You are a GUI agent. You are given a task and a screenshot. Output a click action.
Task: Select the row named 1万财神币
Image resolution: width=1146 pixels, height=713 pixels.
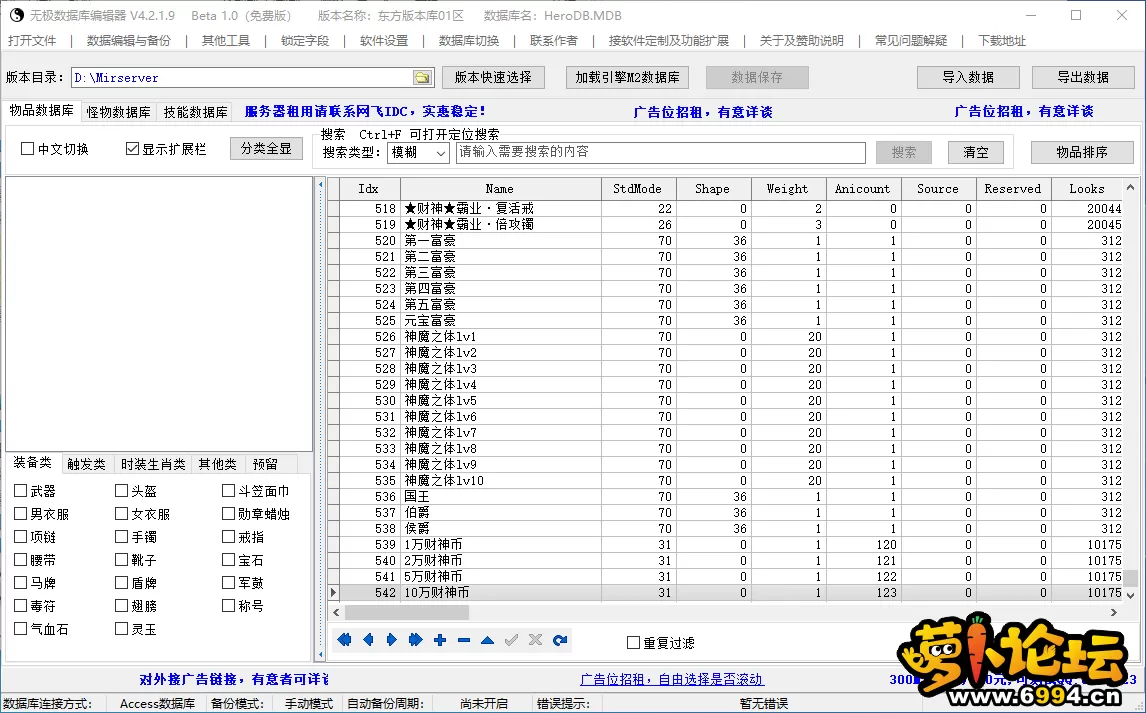point(726,544)
